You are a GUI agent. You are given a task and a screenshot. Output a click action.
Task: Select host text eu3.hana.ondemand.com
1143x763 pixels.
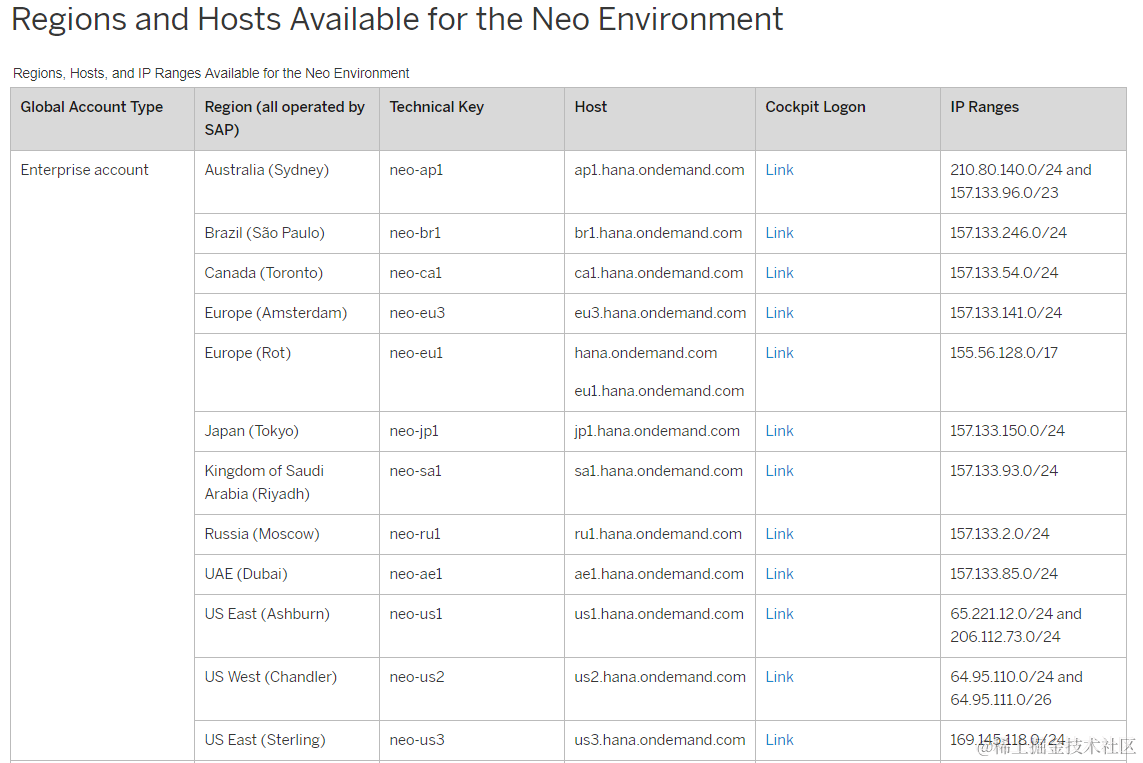click(x=660, y=313)
